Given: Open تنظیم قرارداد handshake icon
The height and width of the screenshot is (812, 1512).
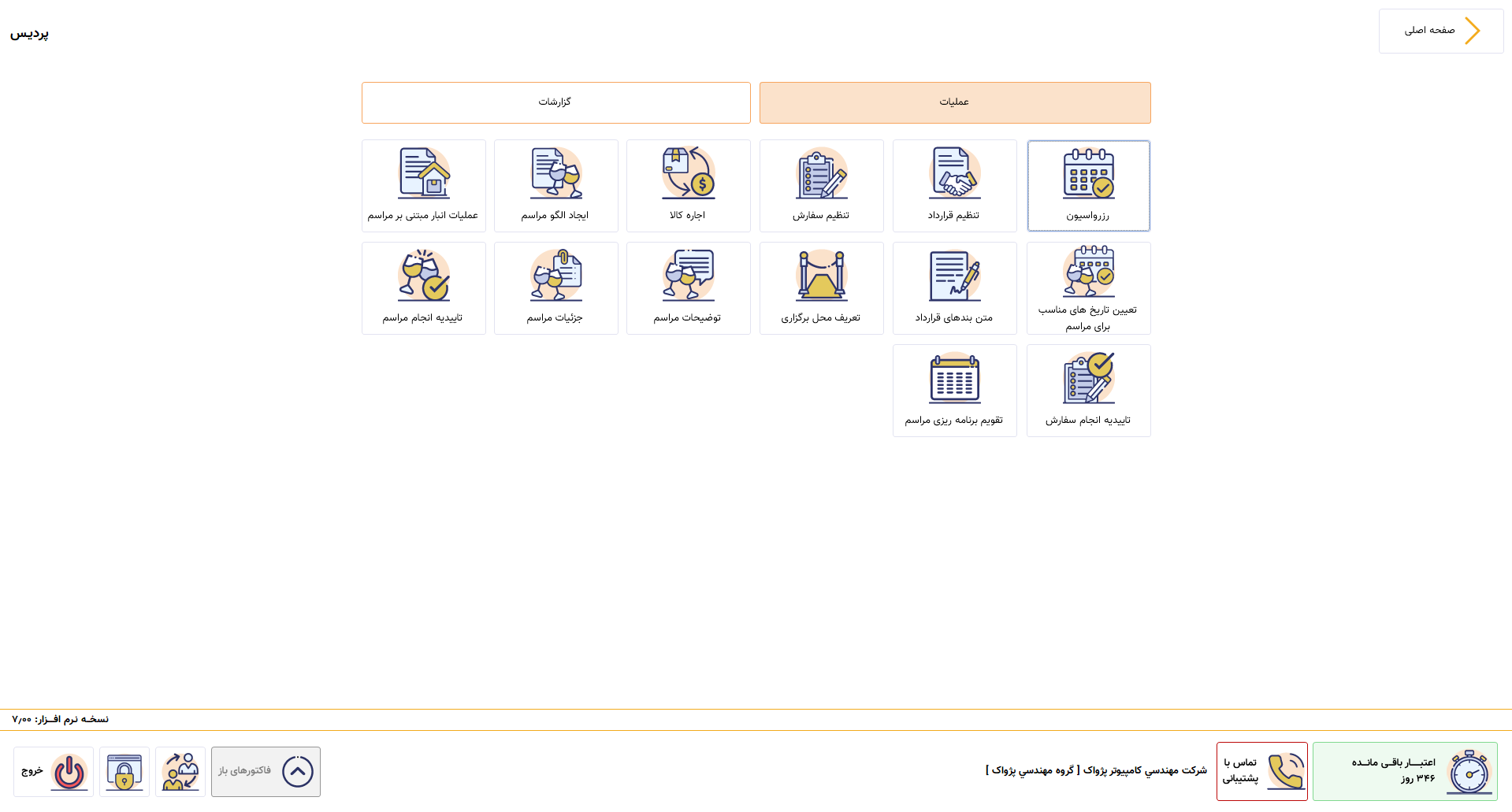Looking at the screenshot, I should coord(954,175).
